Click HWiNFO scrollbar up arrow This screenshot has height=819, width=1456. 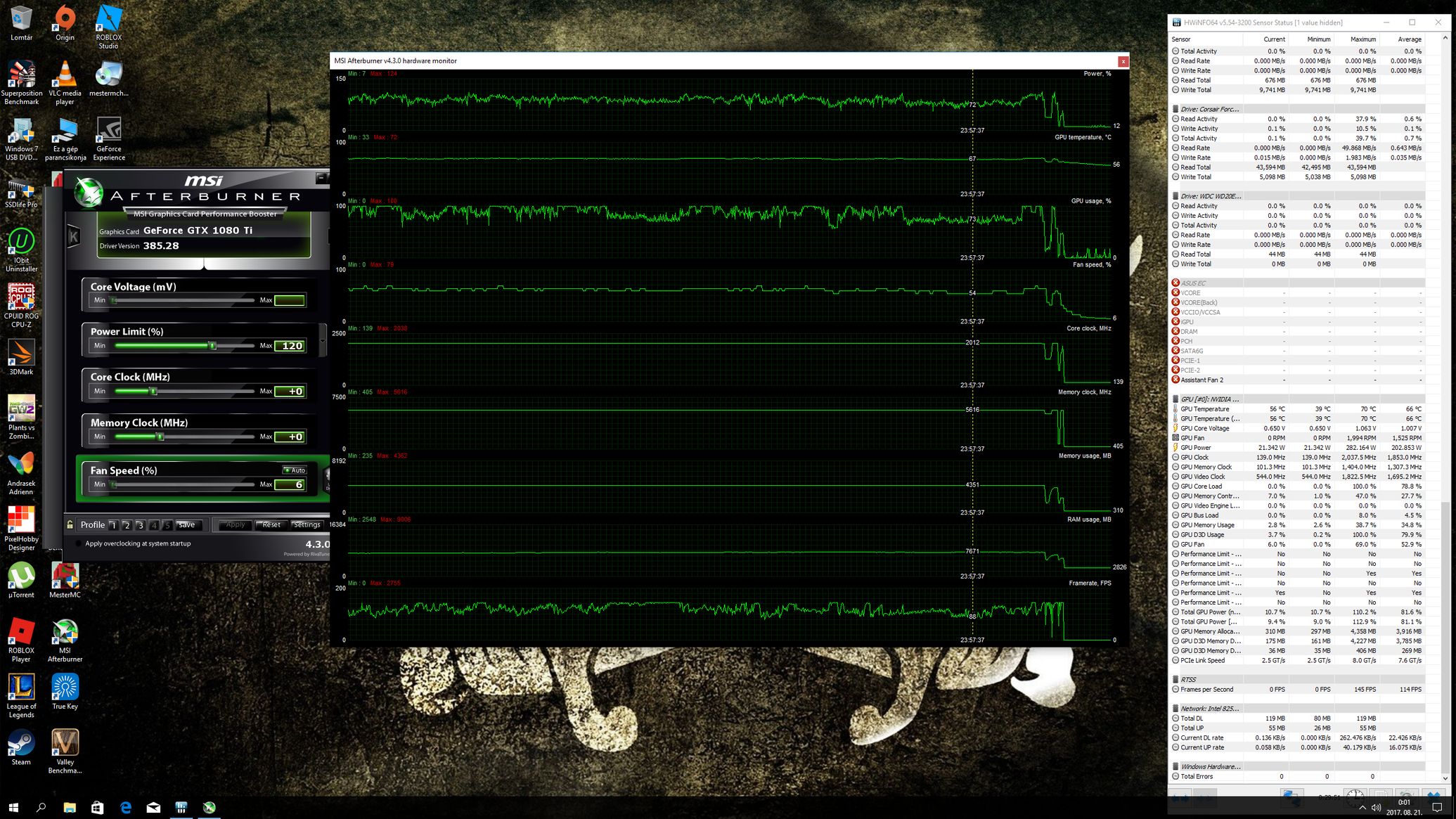click(1445, 38)
